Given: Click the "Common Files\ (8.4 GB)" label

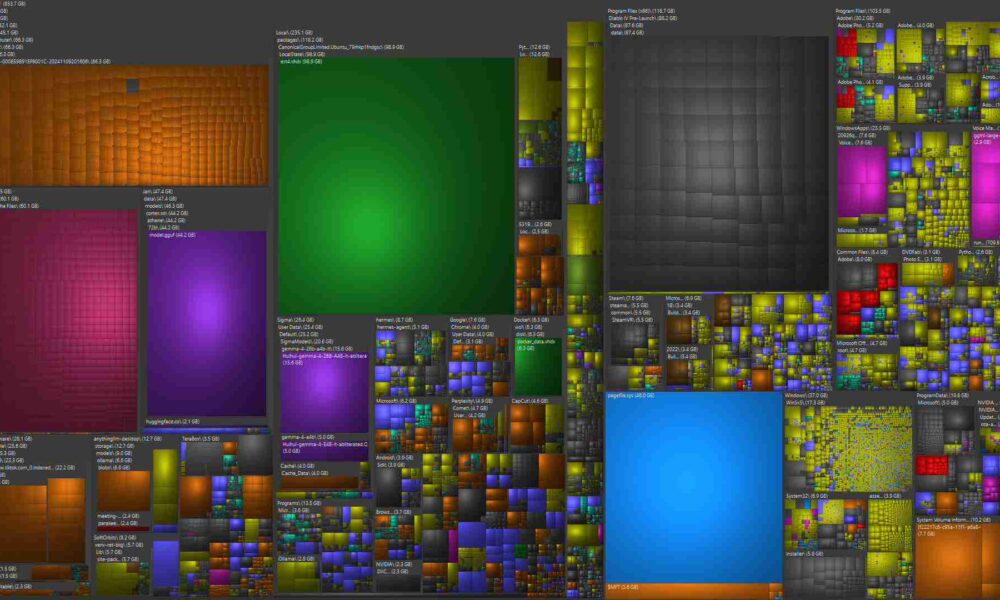Looking at the screenshot, I should [862, 252].
